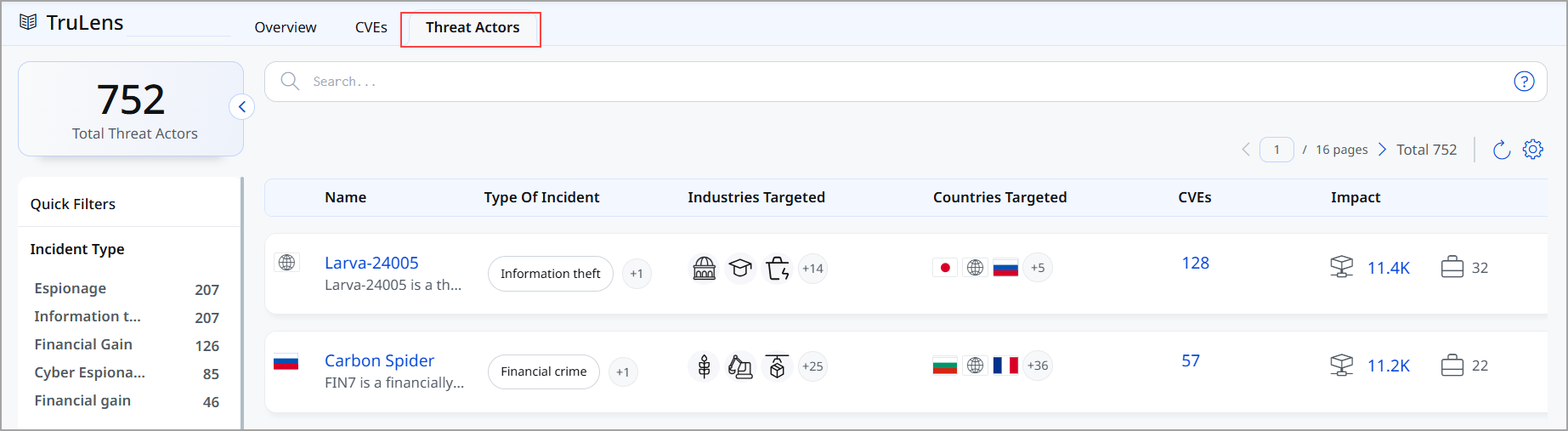
Task: Click the Type Of Incident column header
Action: [x=541, y=197]
